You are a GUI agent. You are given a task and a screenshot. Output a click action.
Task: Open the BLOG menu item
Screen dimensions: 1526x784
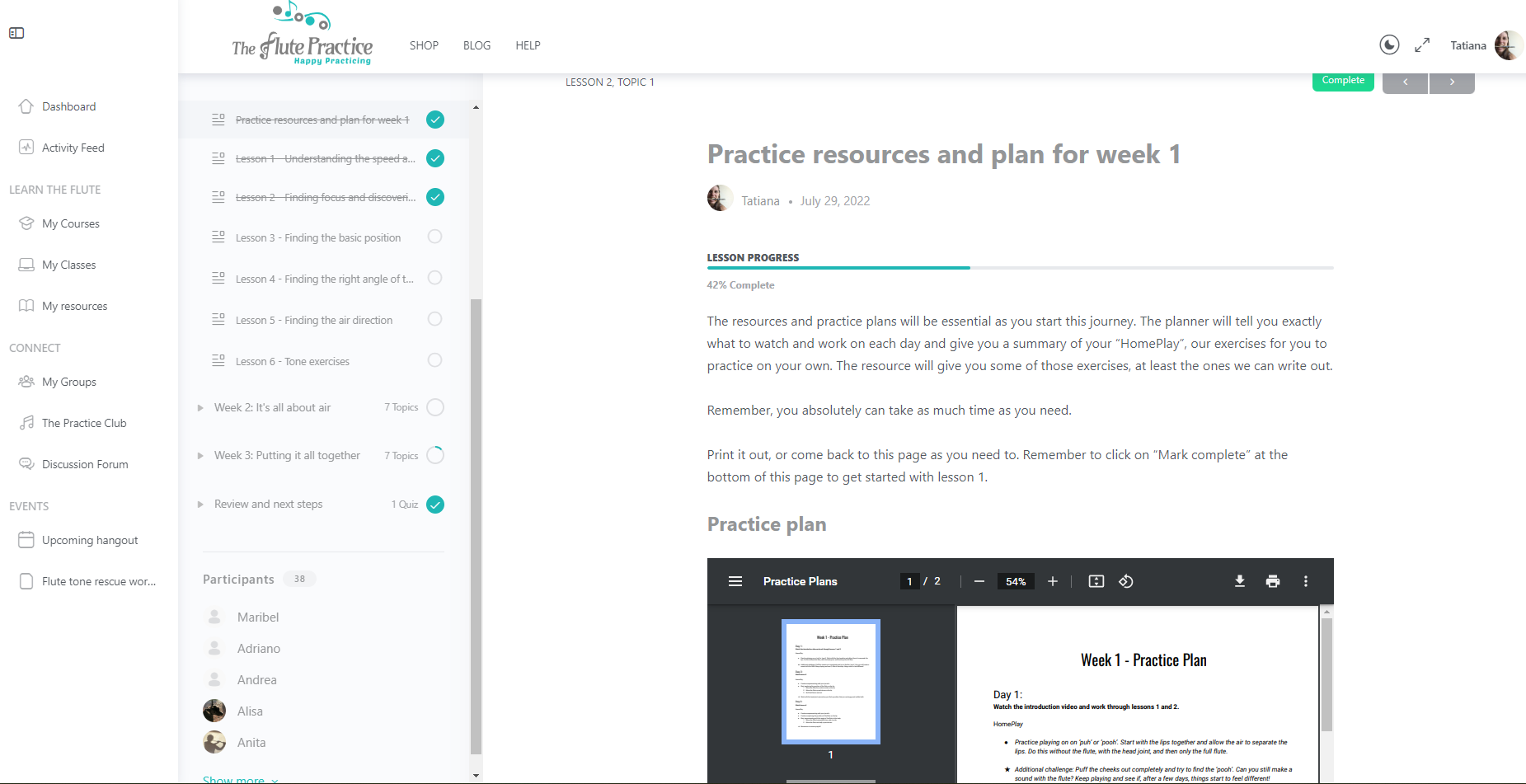[477, 45]
